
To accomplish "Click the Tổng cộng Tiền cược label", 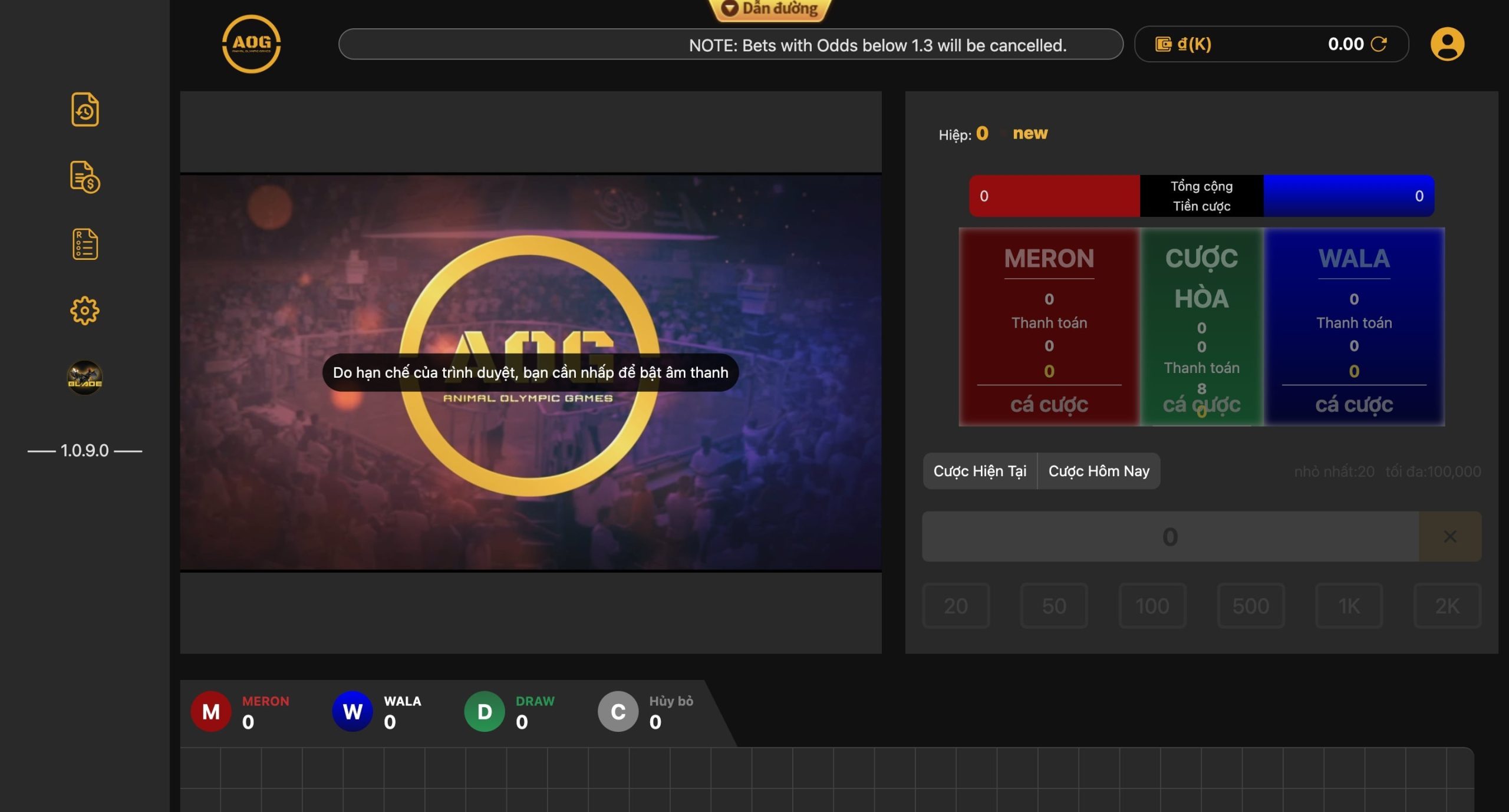I will (x=1201, y=196).
